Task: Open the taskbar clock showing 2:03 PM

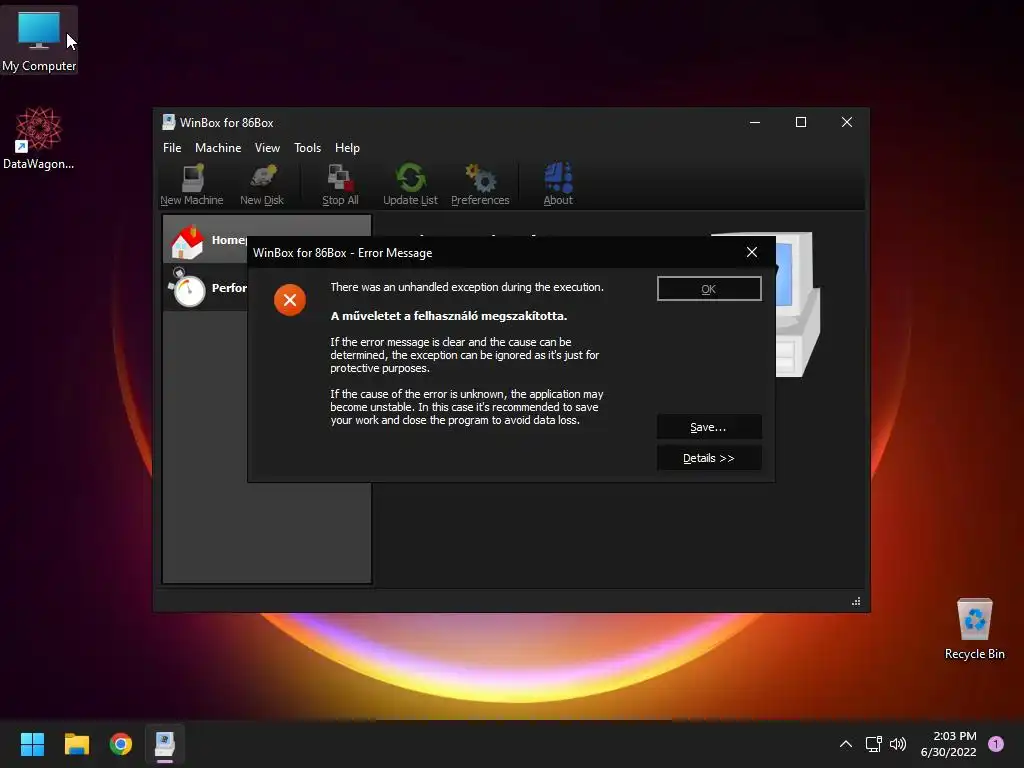Action: pyautogui.click(x=948, y=744)
